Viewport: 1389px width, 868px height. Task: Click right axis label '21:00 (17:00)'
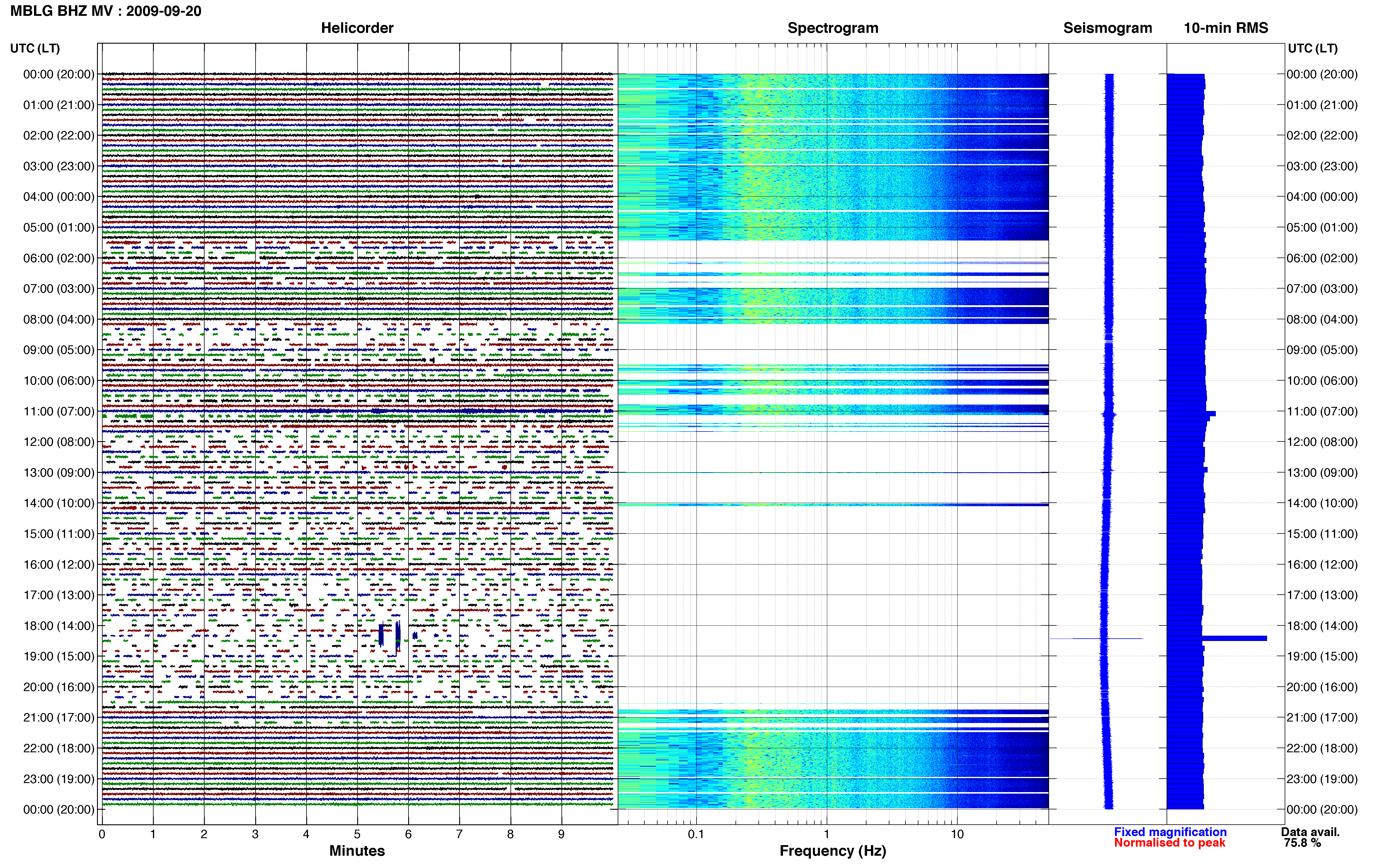click(1322, 718)
